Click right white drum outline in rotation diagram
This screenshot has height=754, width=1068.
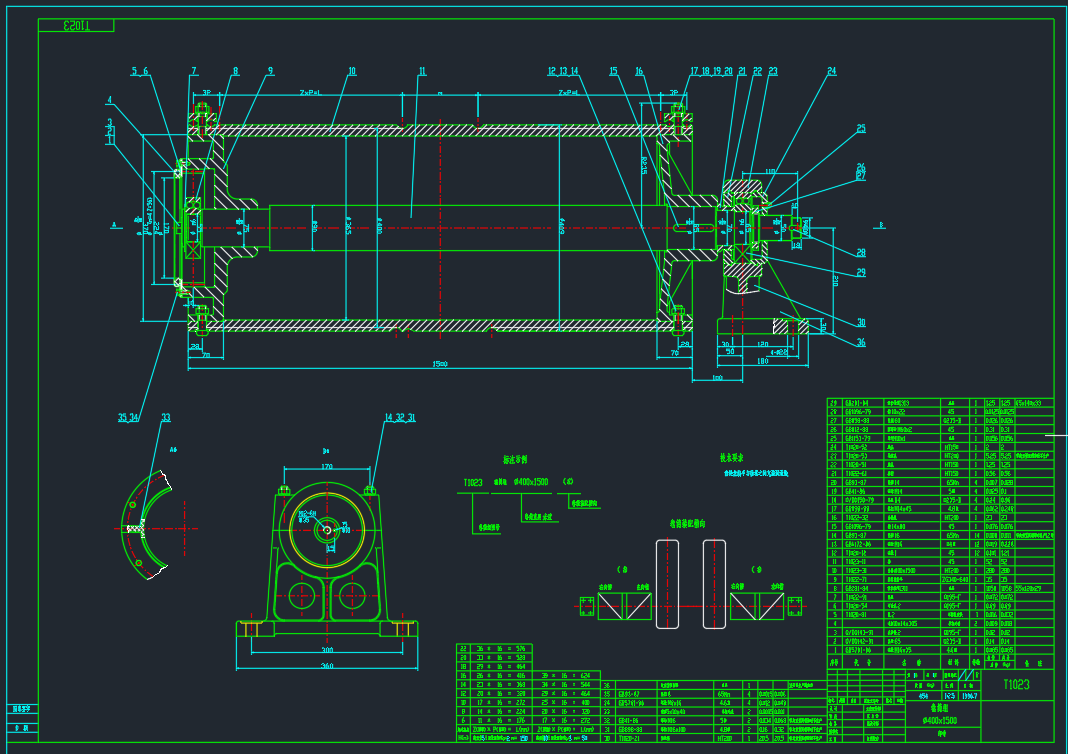coord(714,584)
